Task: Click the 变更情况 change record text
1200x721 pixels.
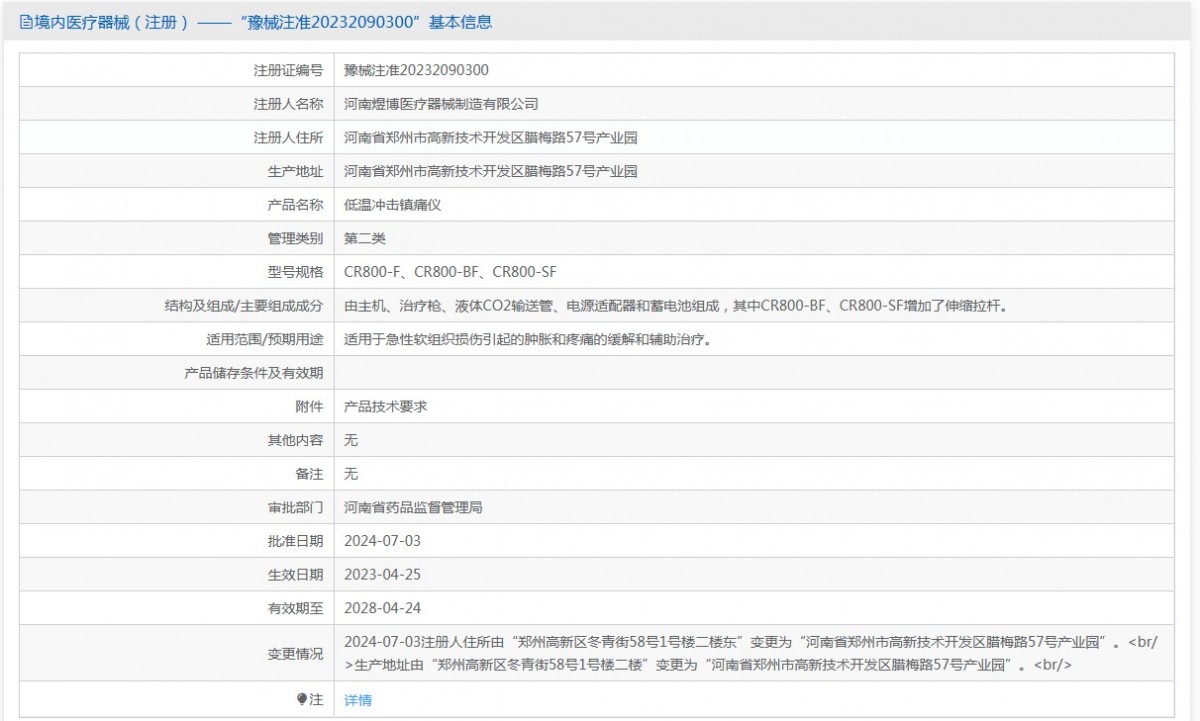Action: (750, 653)
